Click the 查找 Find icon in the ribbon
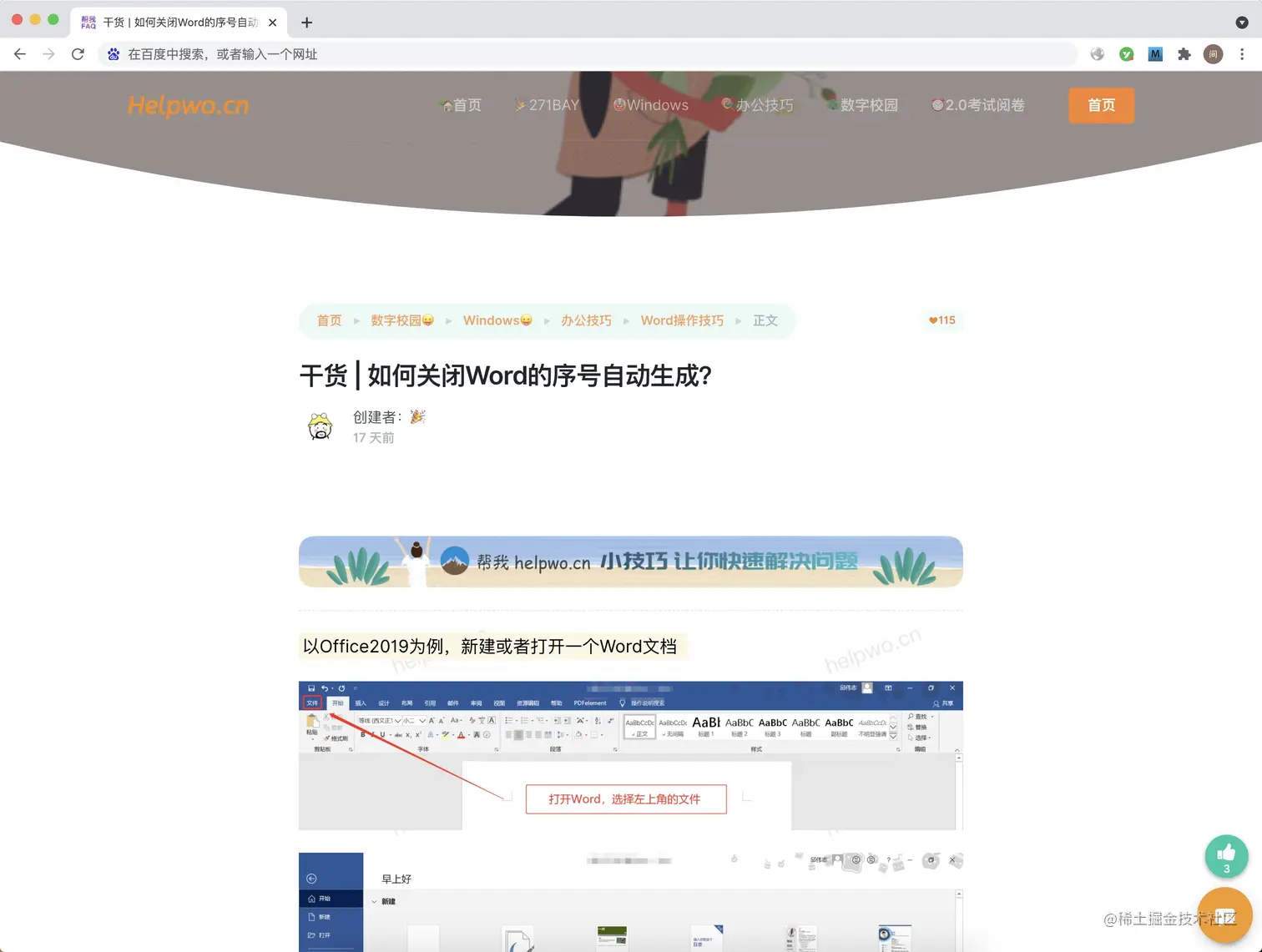This screenshot has width=1262, height=952. pyautogui.click(x=918, y=717)
